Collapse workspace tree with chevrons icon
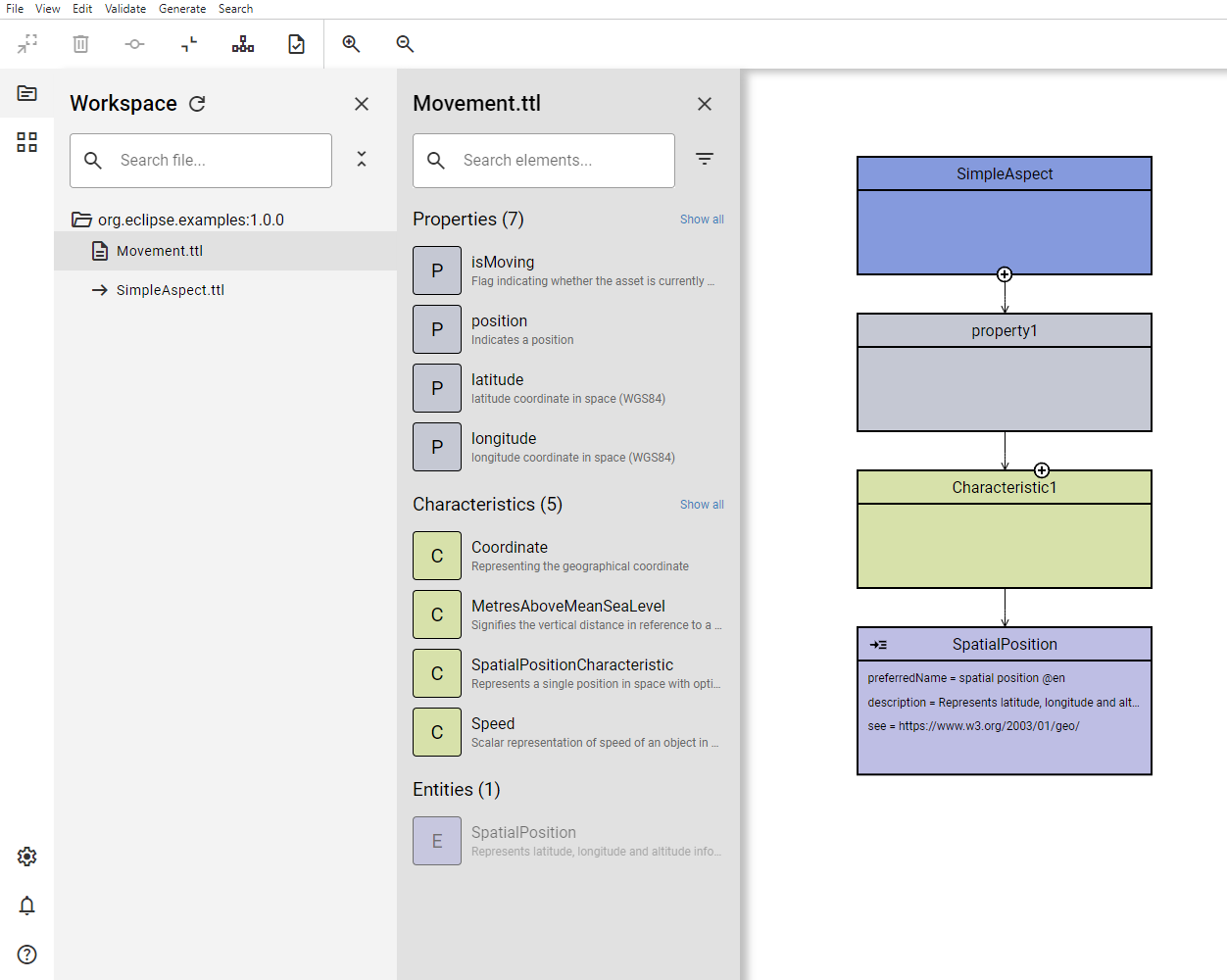This screenshot has width=1227, height=980. (x=362, y=159)
